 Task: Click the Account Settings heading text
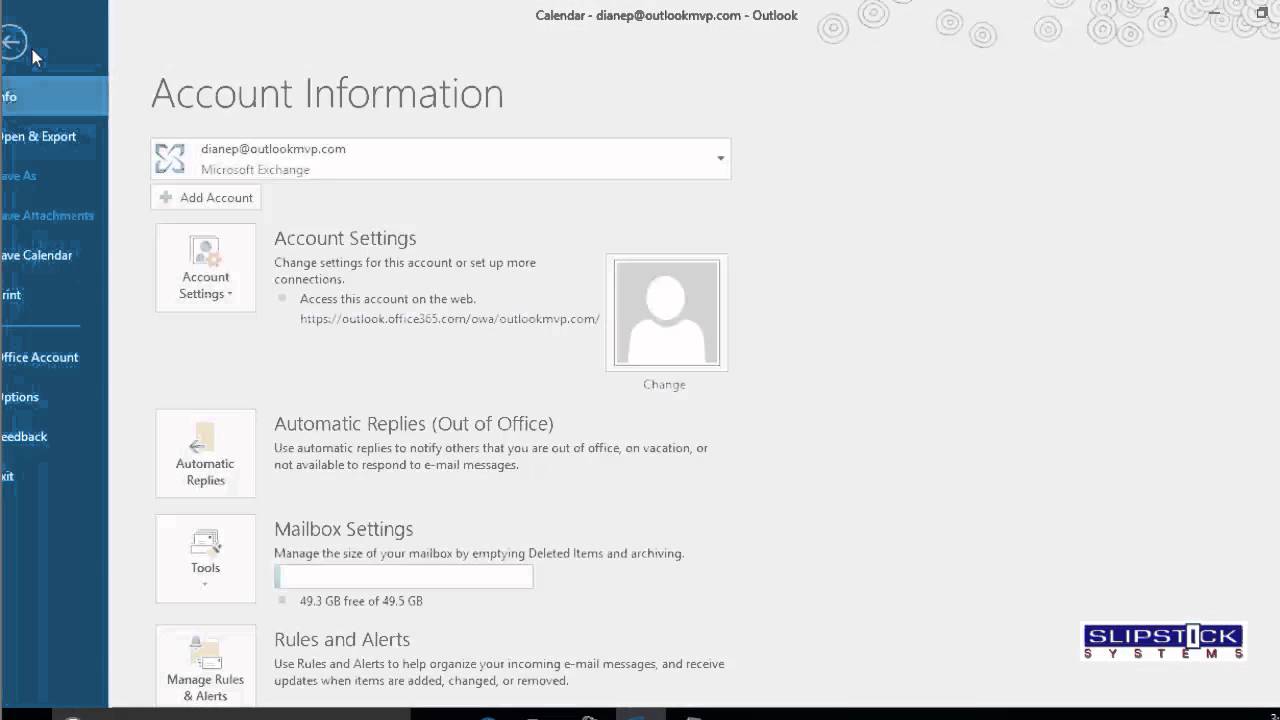pos(345,239)
